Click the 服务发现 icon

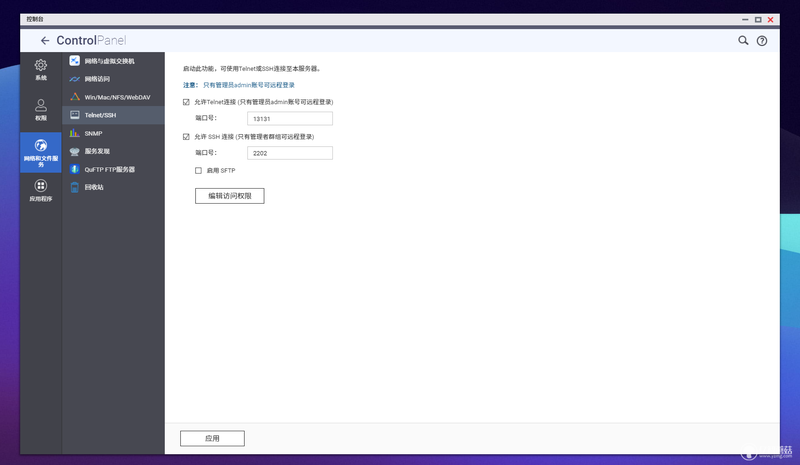pos(74,151)
